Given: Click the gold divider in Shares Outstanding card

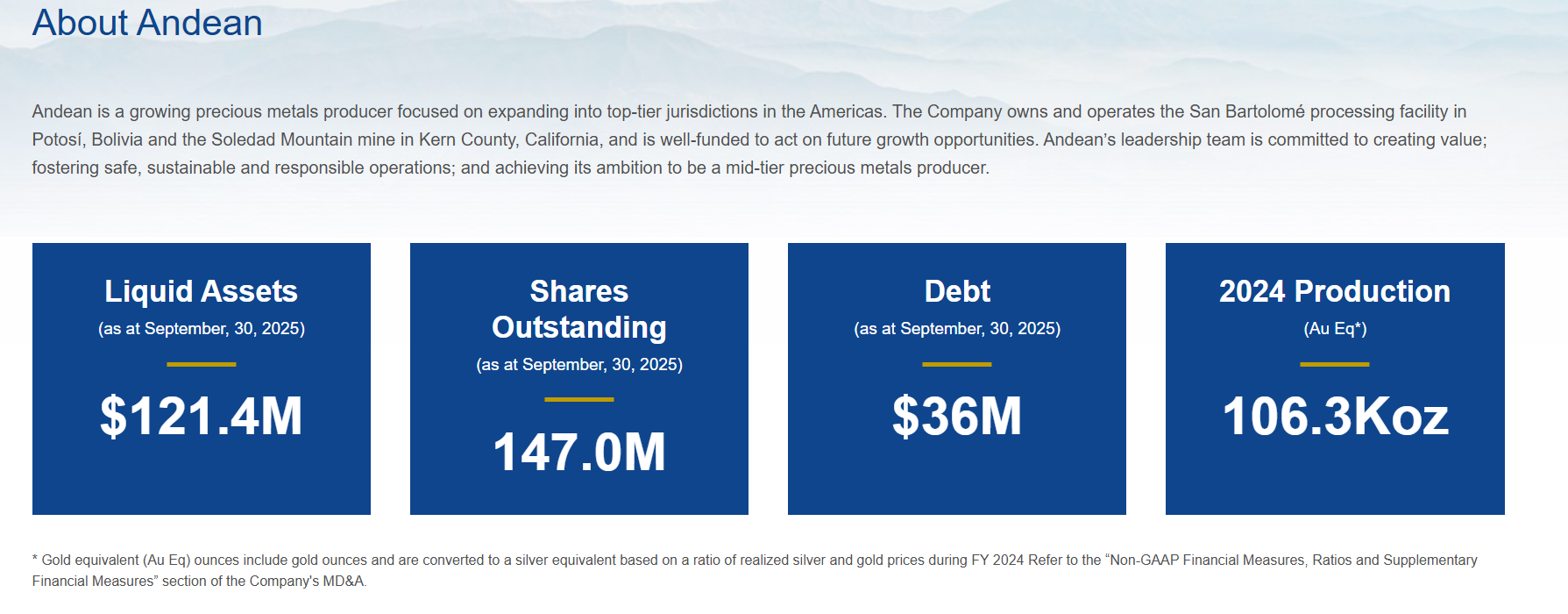Looking at the screenshot, I should click(x=578, y=399).
